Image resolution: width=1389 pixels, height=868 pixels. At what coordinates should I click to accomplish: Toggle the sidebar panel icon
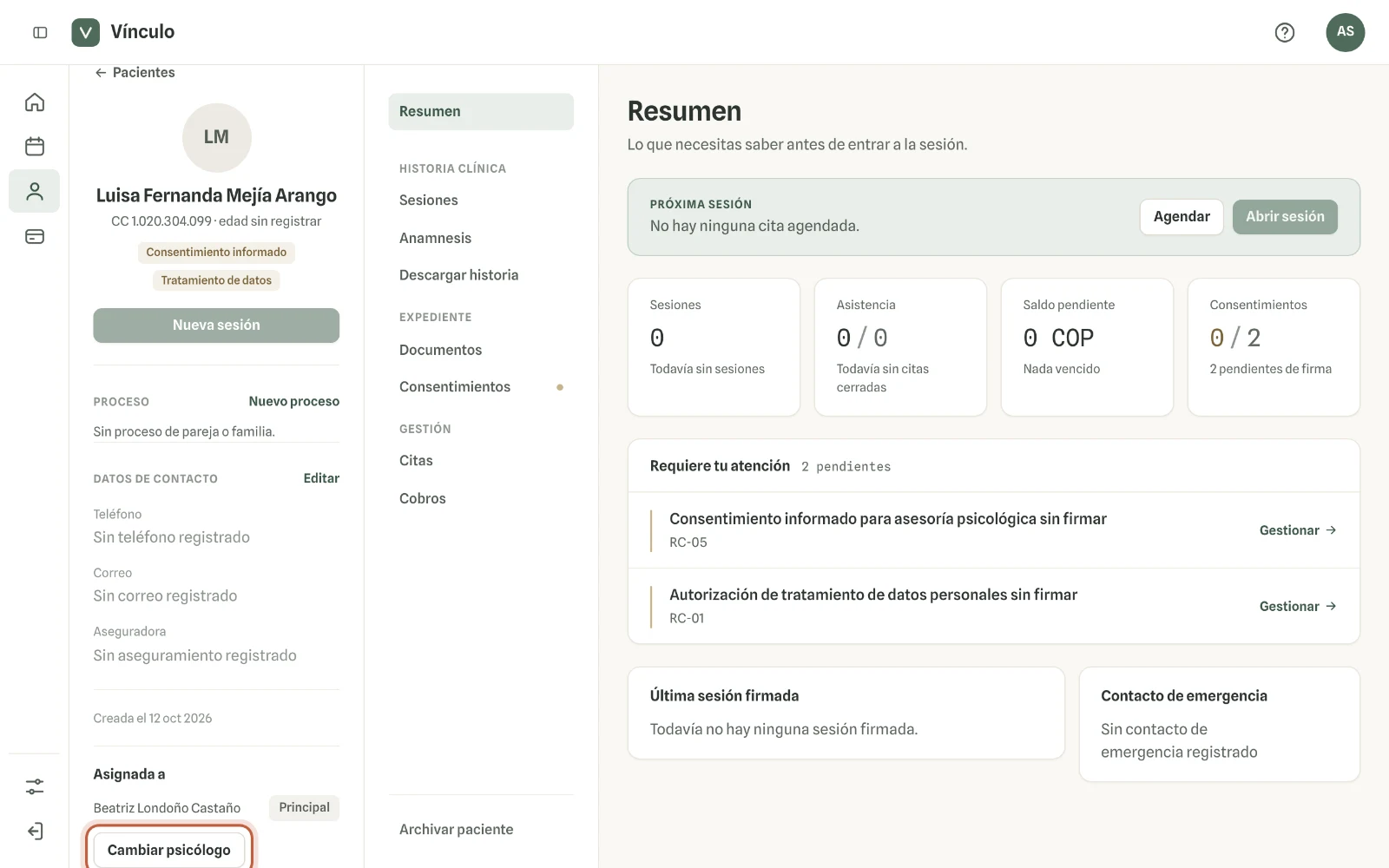[x=40, y=32]
